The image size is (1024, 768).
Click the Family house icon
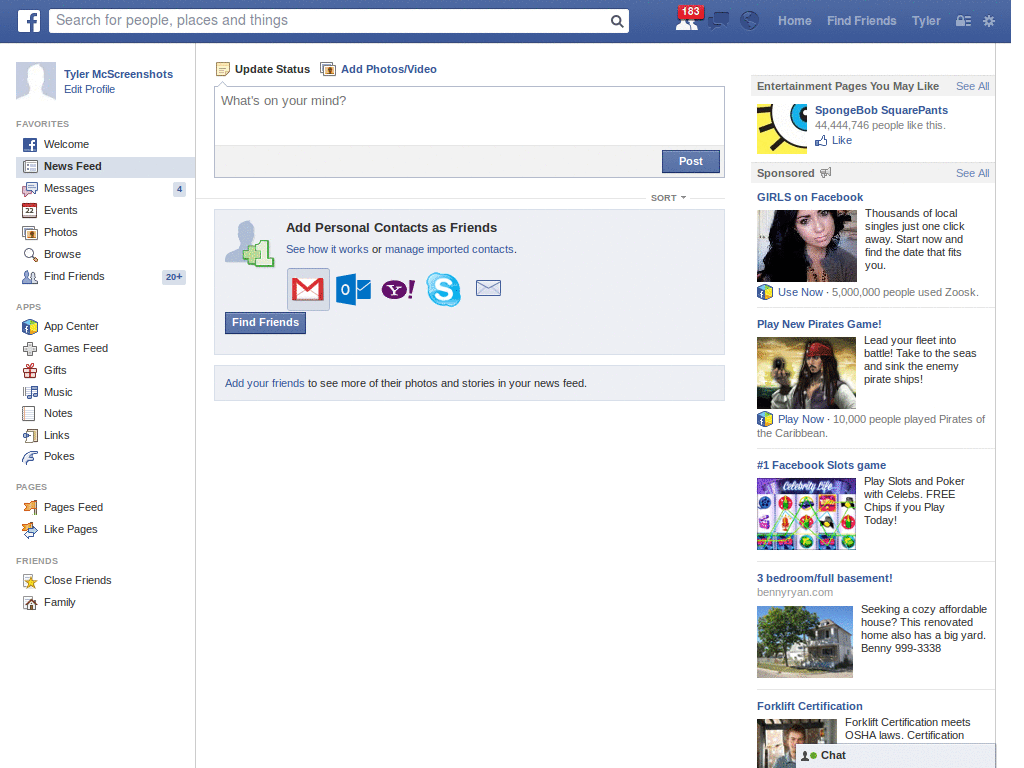tap(30, 603)
